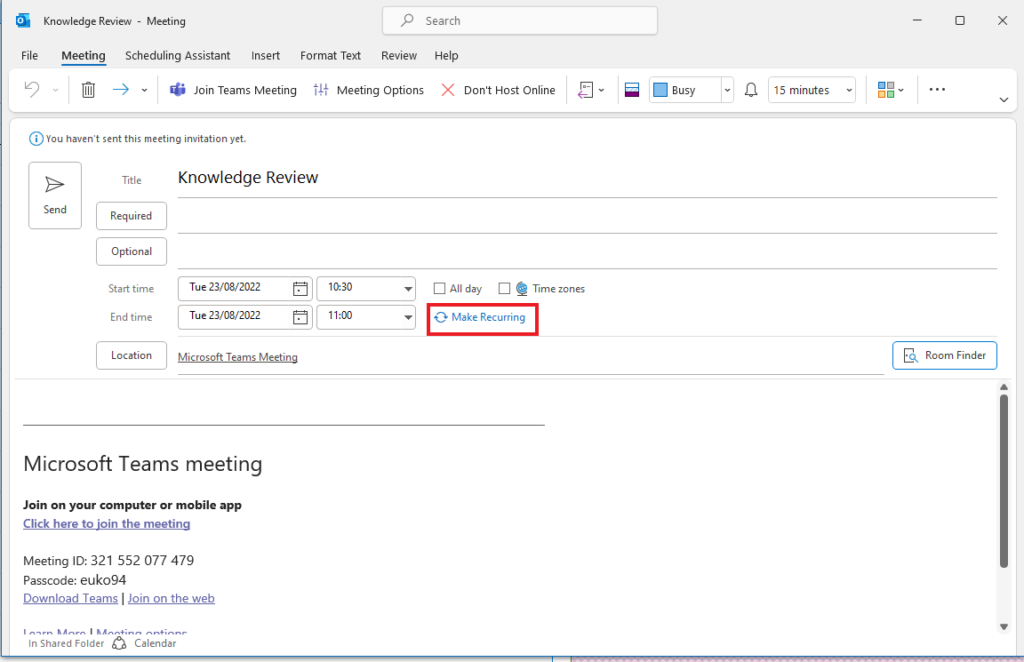Click the Busy blue color swatch

[660, 90]
